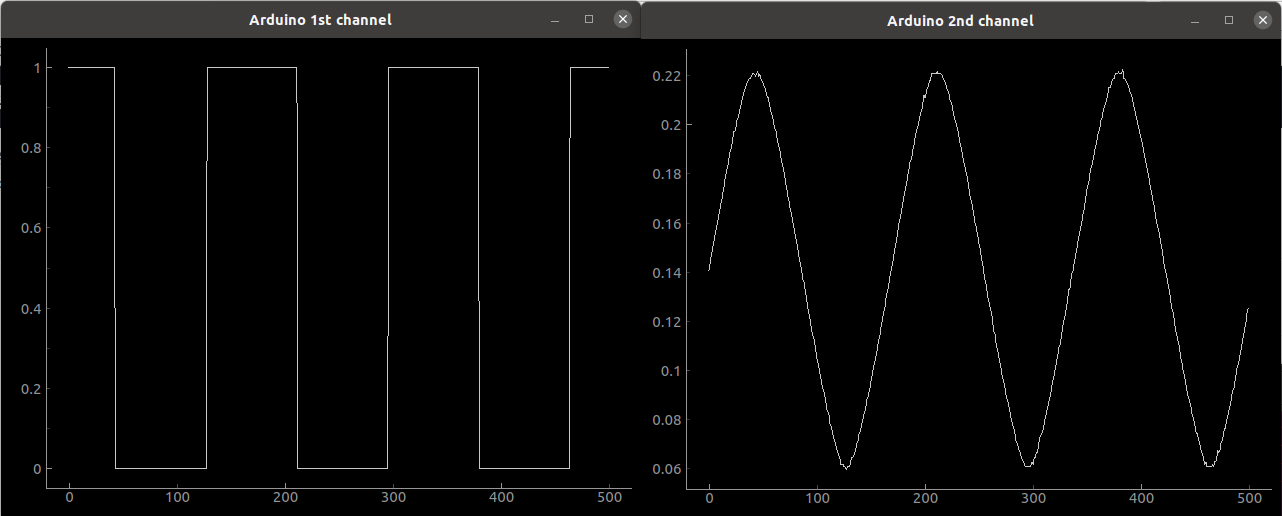
Task: Close the Arduino 1st channel window
Action: (x=622, y=19)
